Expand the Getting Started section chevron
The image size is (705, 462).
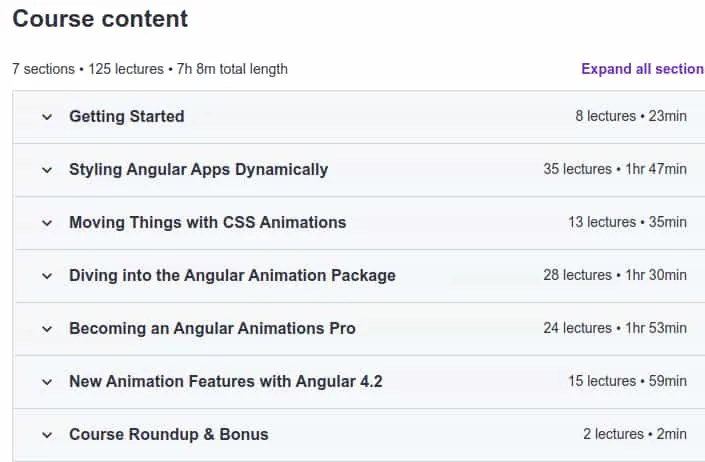(x=47, y=117)
